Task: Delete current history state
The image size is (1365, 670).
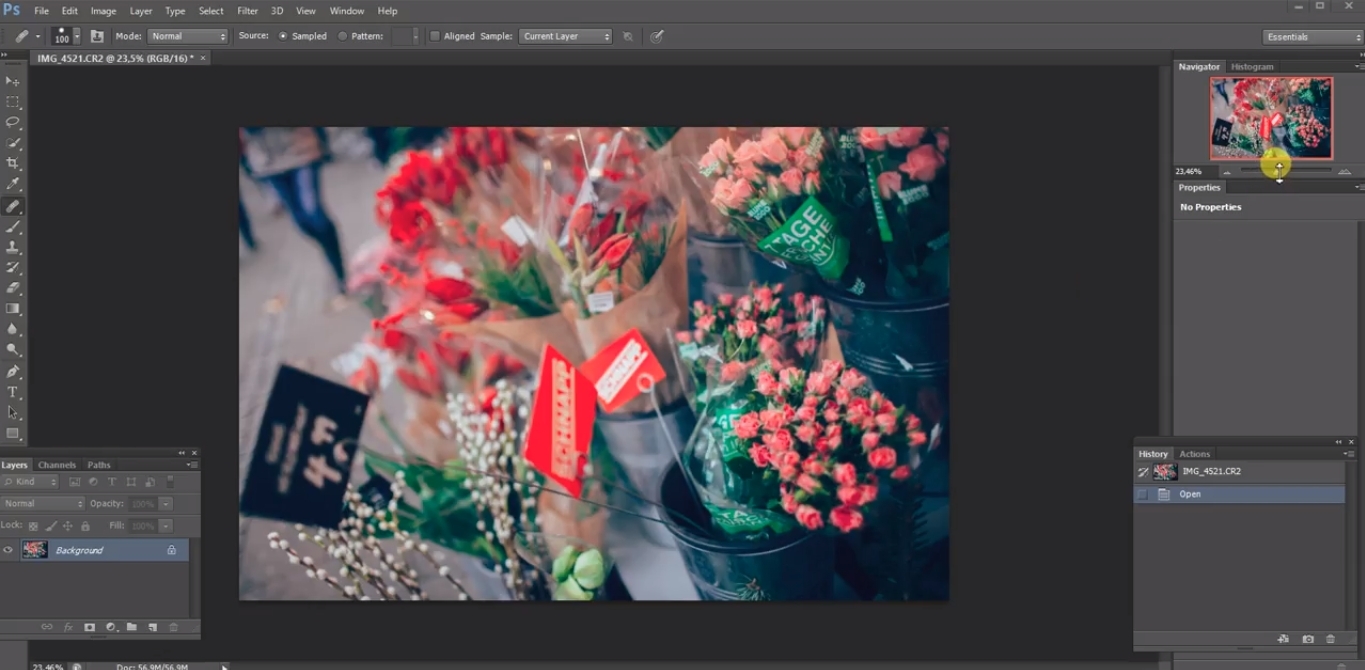Action: tap(1330, 639)
